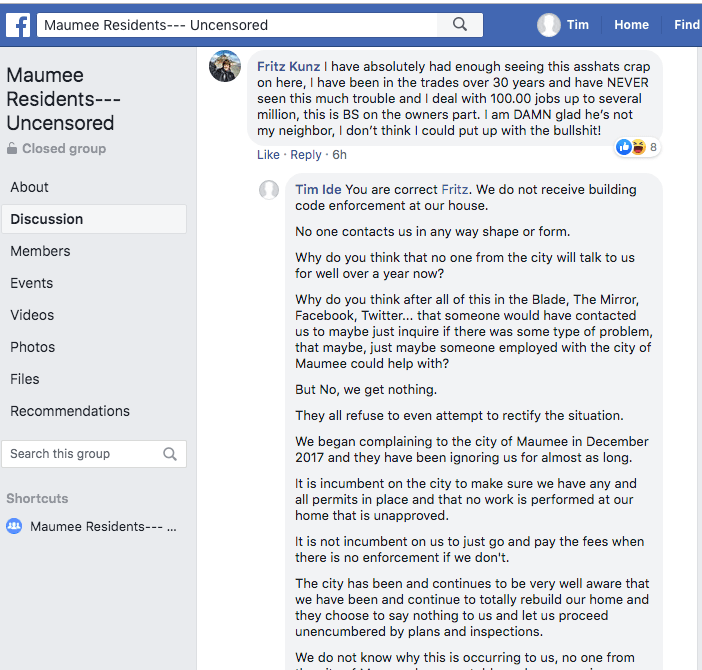This screenshot has height=670, width=702.
Task: Click the reaction icons on Fritz's comment
Action: pyautogui.click(x=631, y=147)
